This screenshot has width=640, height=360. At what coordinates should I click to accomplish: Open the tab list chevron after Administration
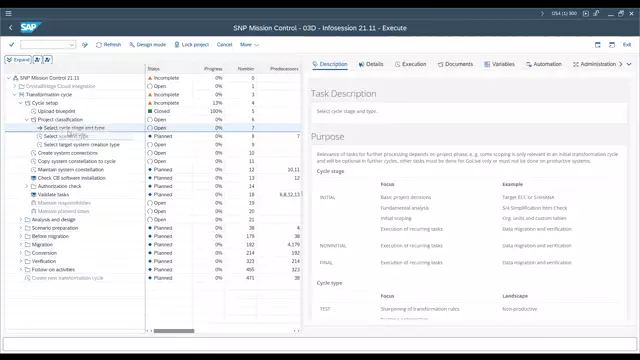629,64
